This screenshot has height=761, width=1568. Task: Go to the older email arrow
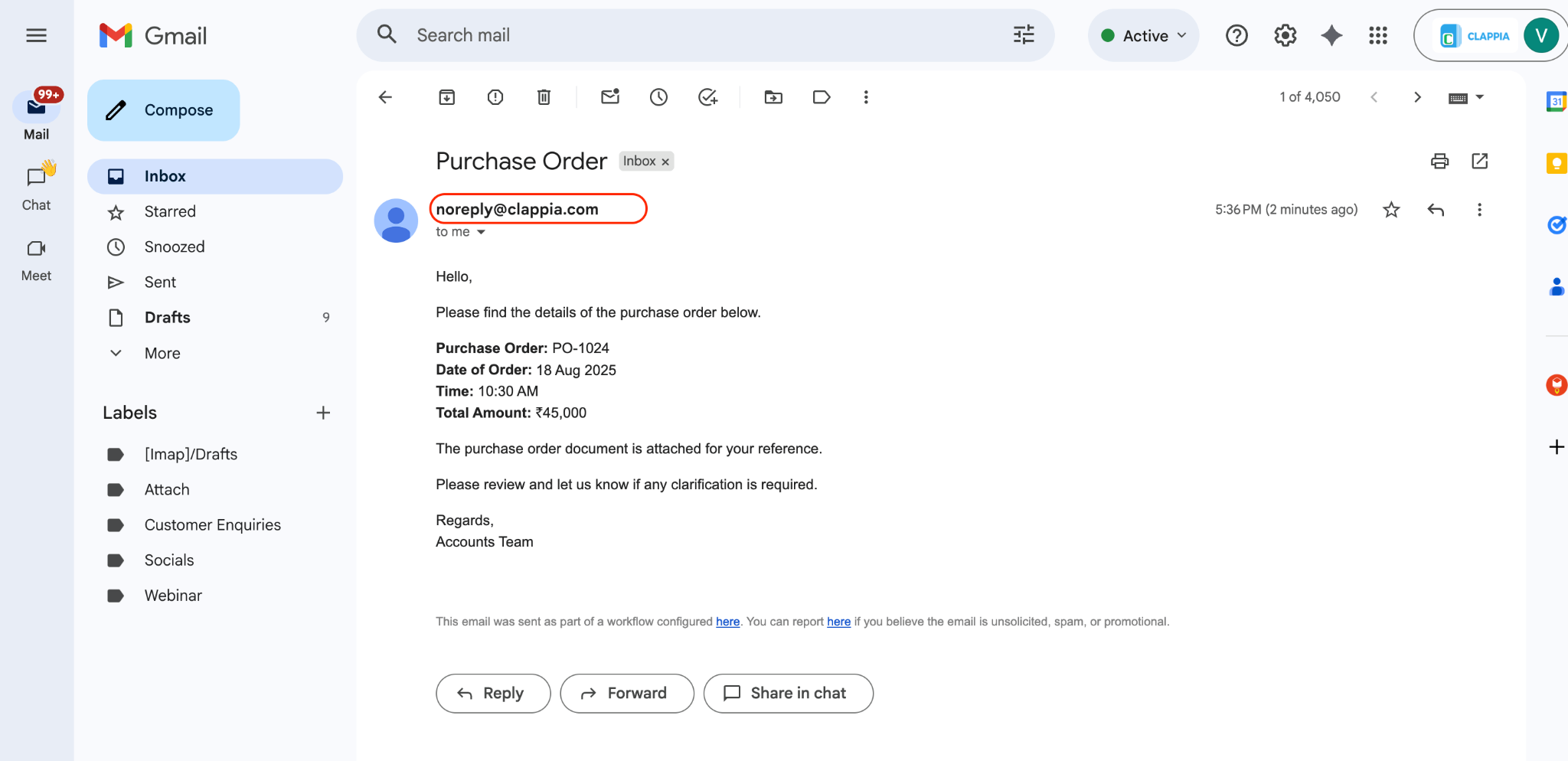point(1417,97)
